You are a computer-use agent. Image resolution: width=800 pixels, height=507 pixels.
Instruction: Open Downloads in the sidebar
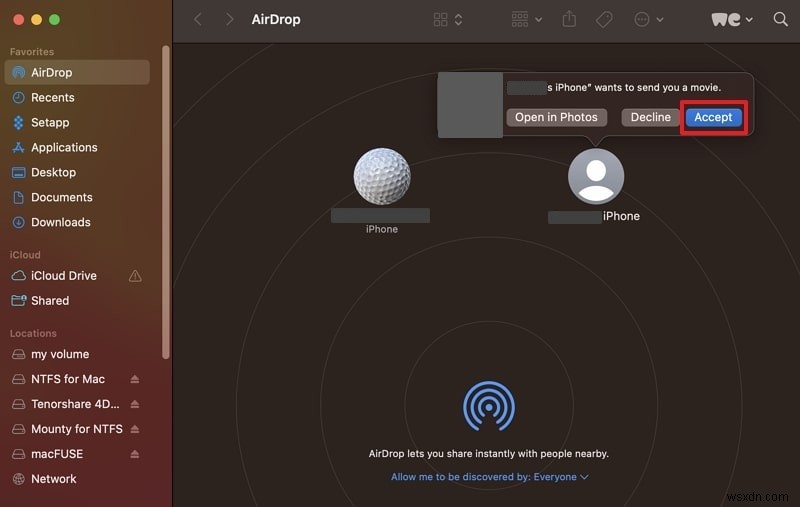point(77,222)
